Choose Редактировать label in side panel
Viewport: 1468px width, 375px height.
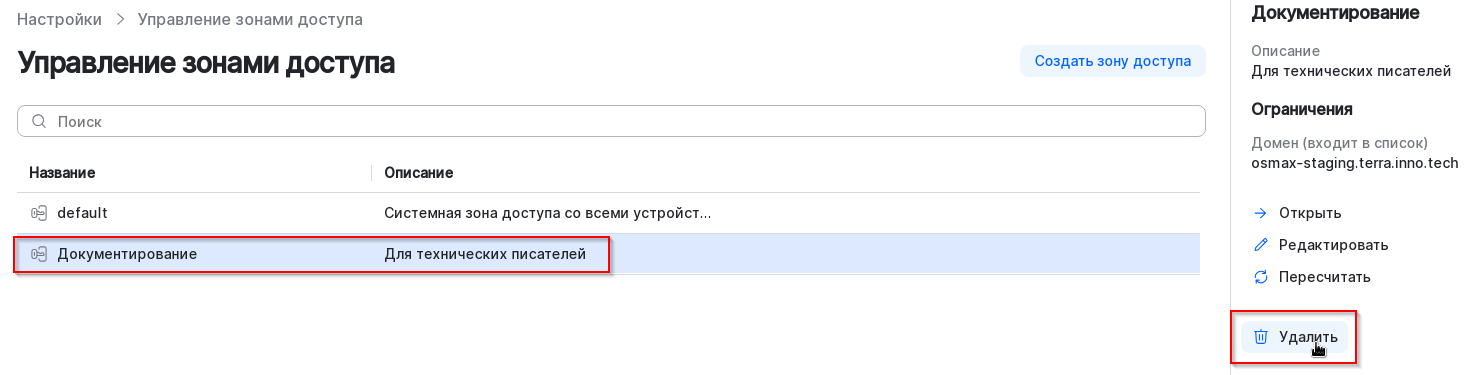point(1333,245)
